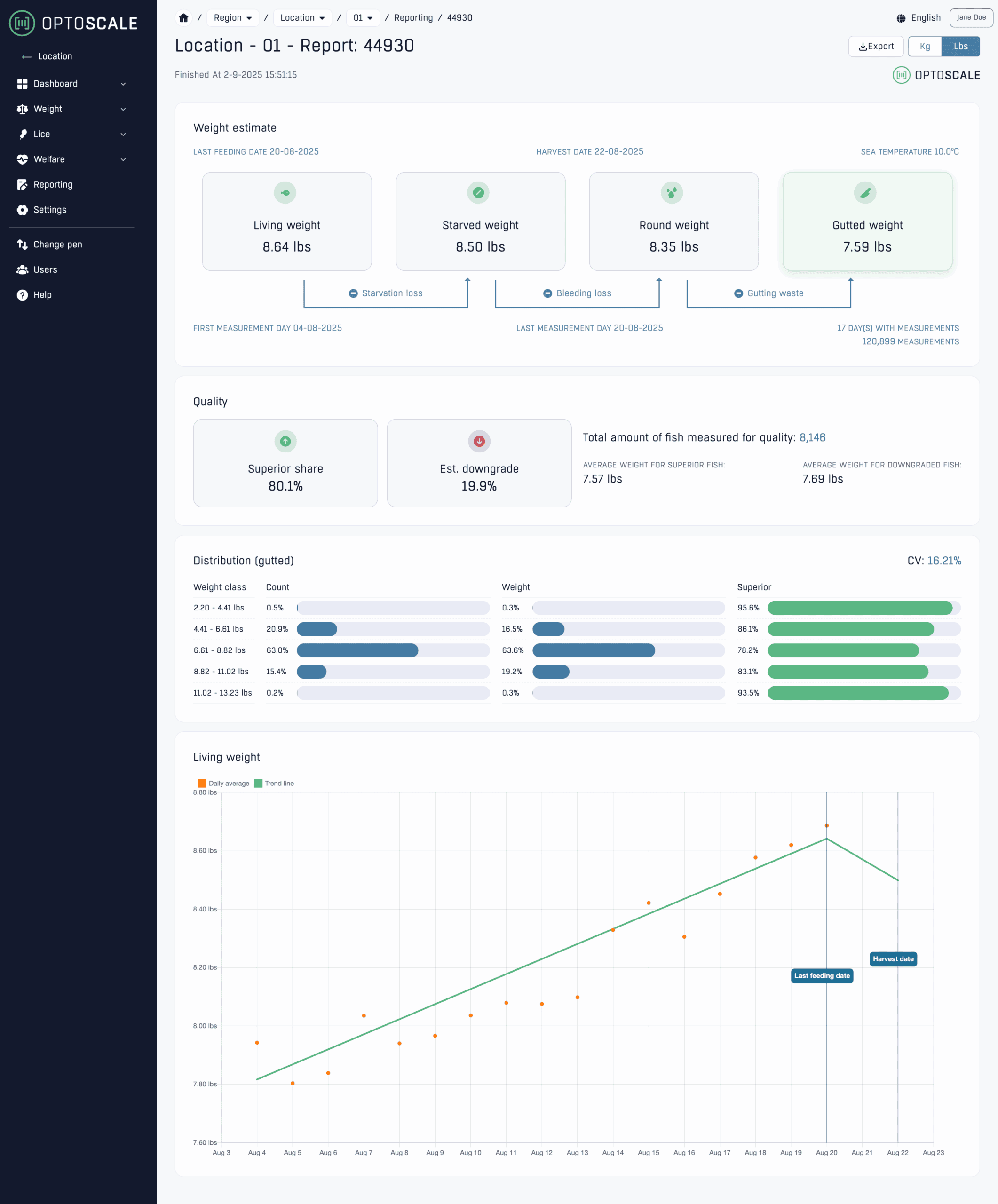Click the Last feeding date marker on chart
The height and width of the screenshot is (1204, 998).
[822, 976]
